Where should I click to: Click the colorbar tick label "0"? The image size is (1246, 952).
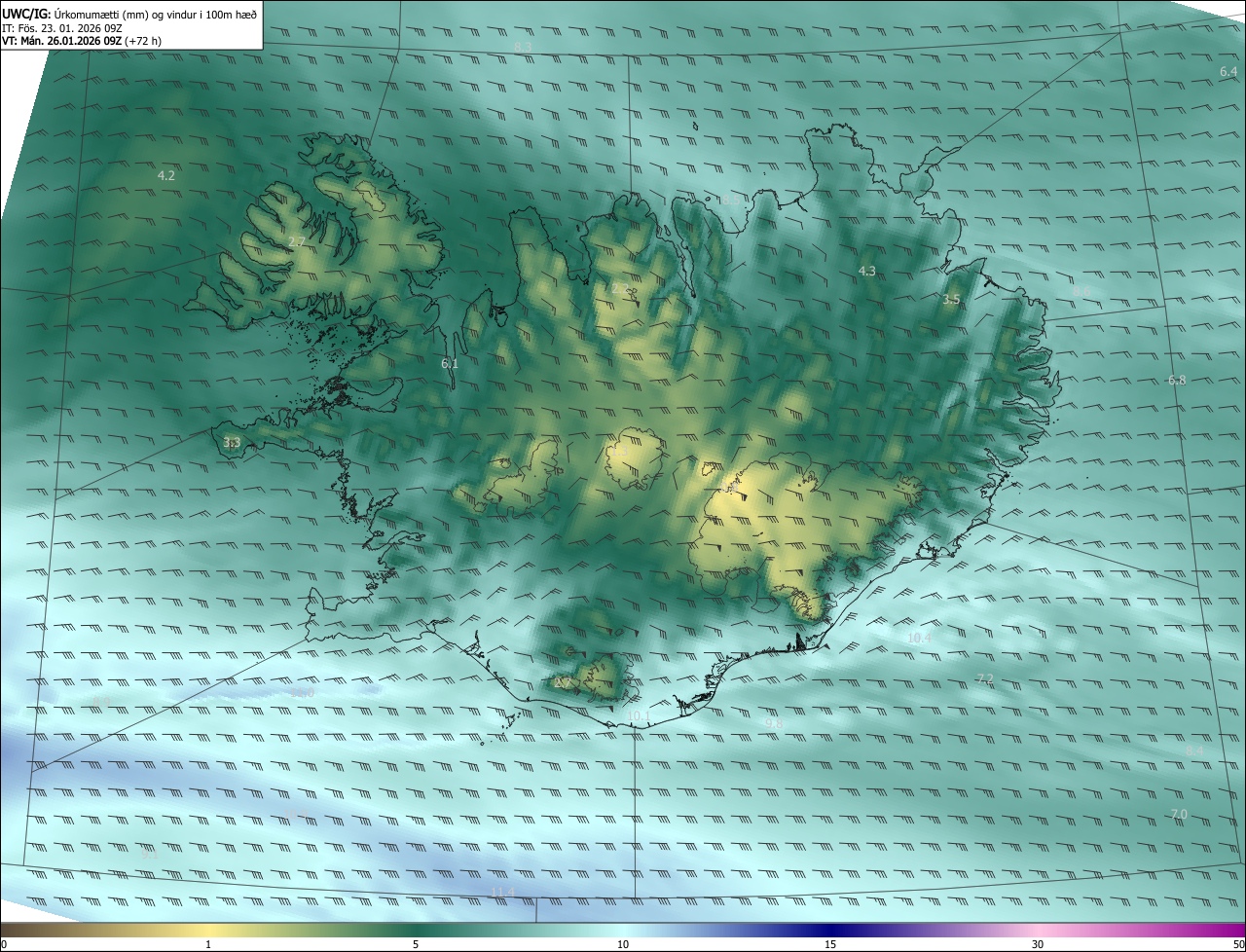(x=4, y=944)
